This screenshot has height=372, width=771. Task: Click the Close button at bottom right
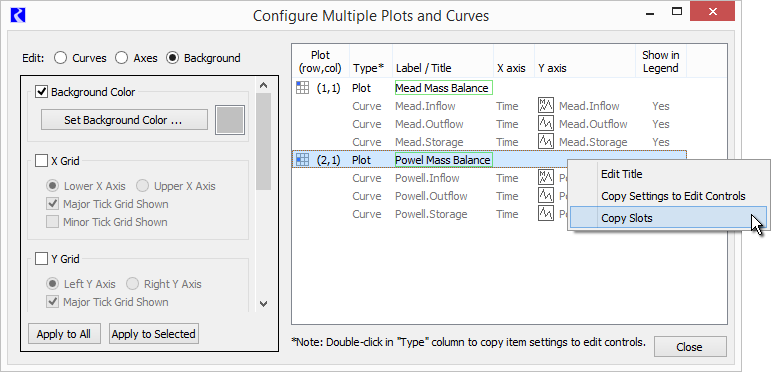click(x=690, y=347)
